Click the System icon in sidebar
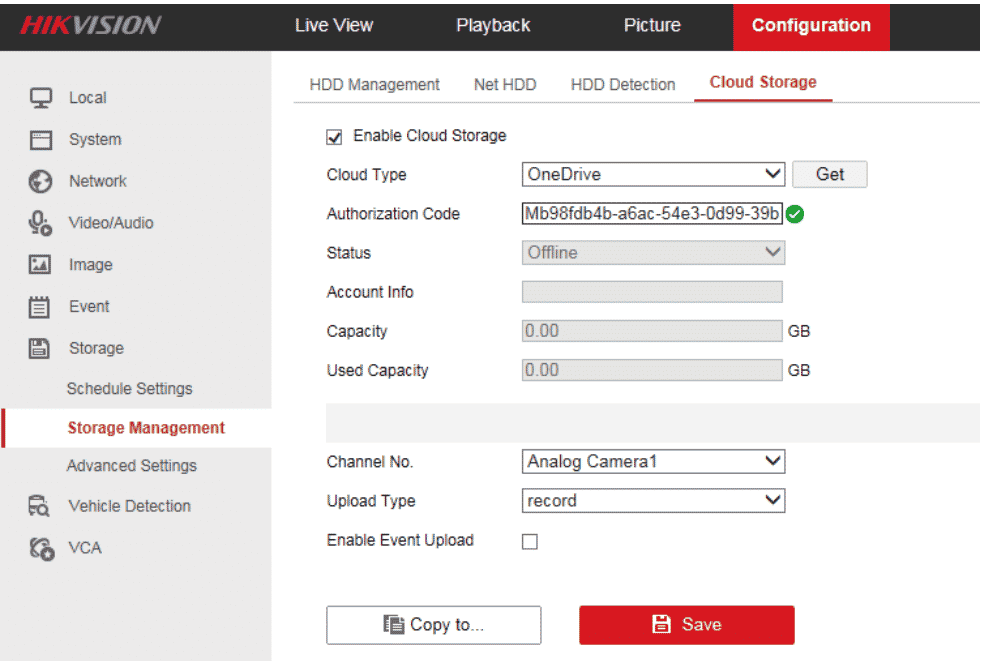 41,140
